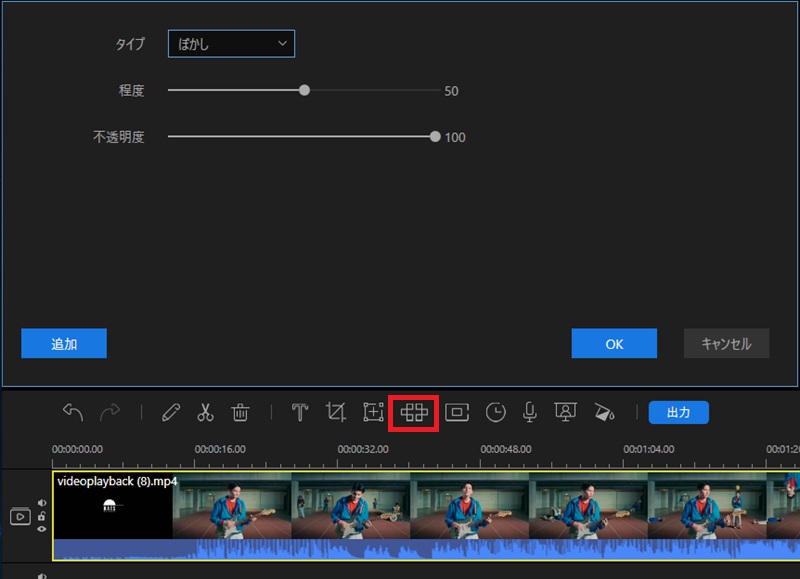Click the clip's blue audio waveform

click(426, 549)
